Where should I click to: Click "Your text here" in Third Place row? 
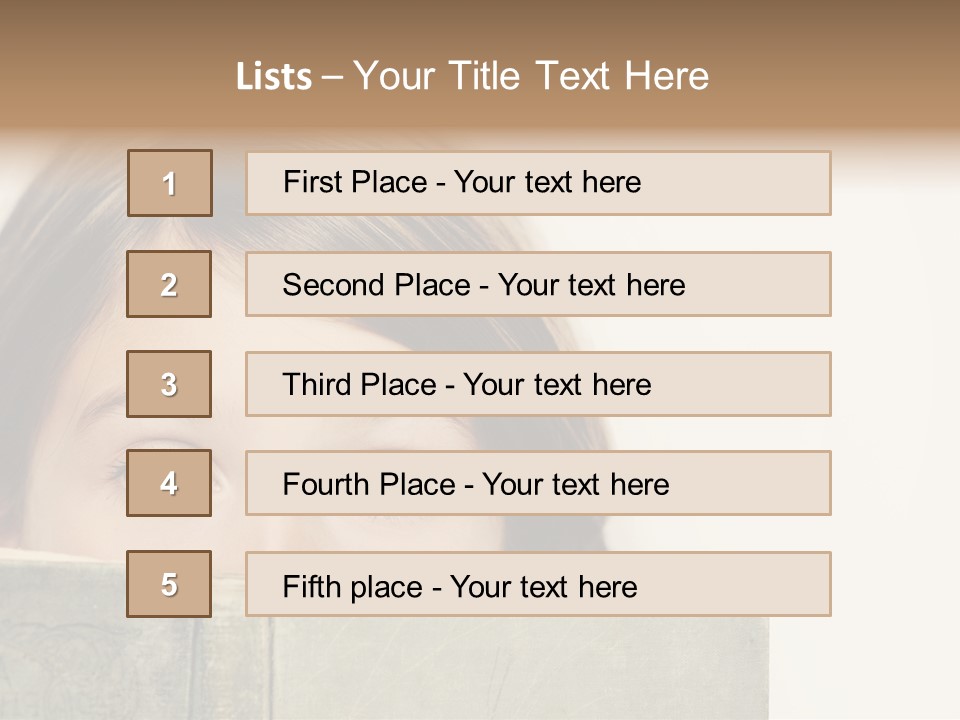click(x=558, y=385)
